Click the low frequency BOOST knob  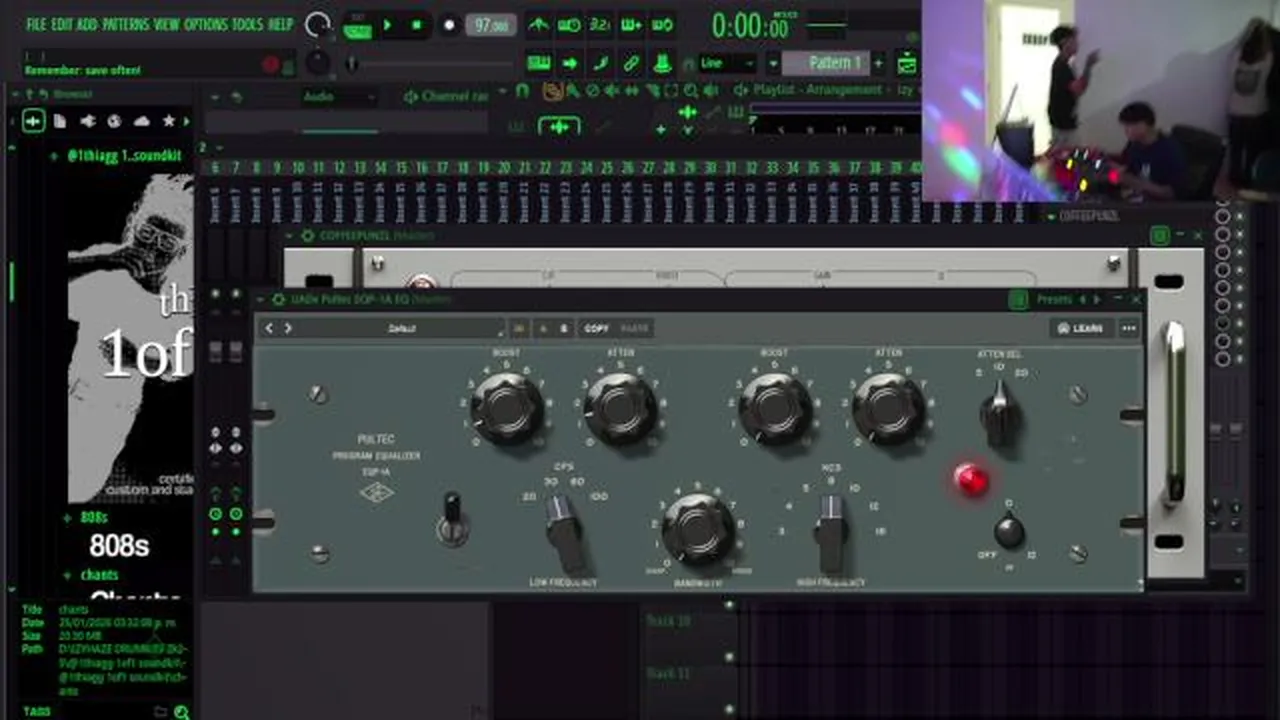tap(507, 408)
